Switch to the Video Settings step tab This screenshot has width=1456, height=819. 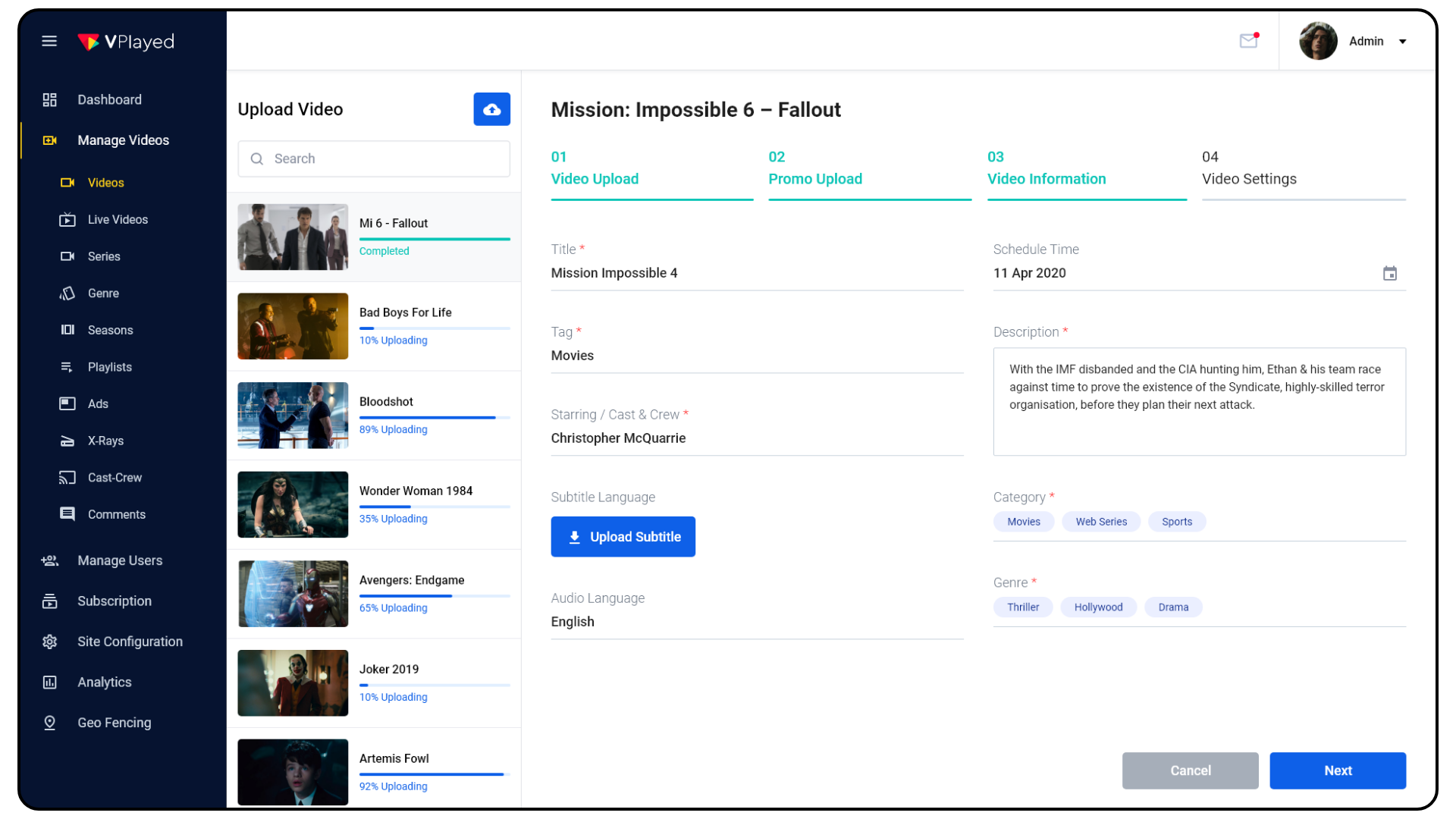click(x=1248, y=179)
